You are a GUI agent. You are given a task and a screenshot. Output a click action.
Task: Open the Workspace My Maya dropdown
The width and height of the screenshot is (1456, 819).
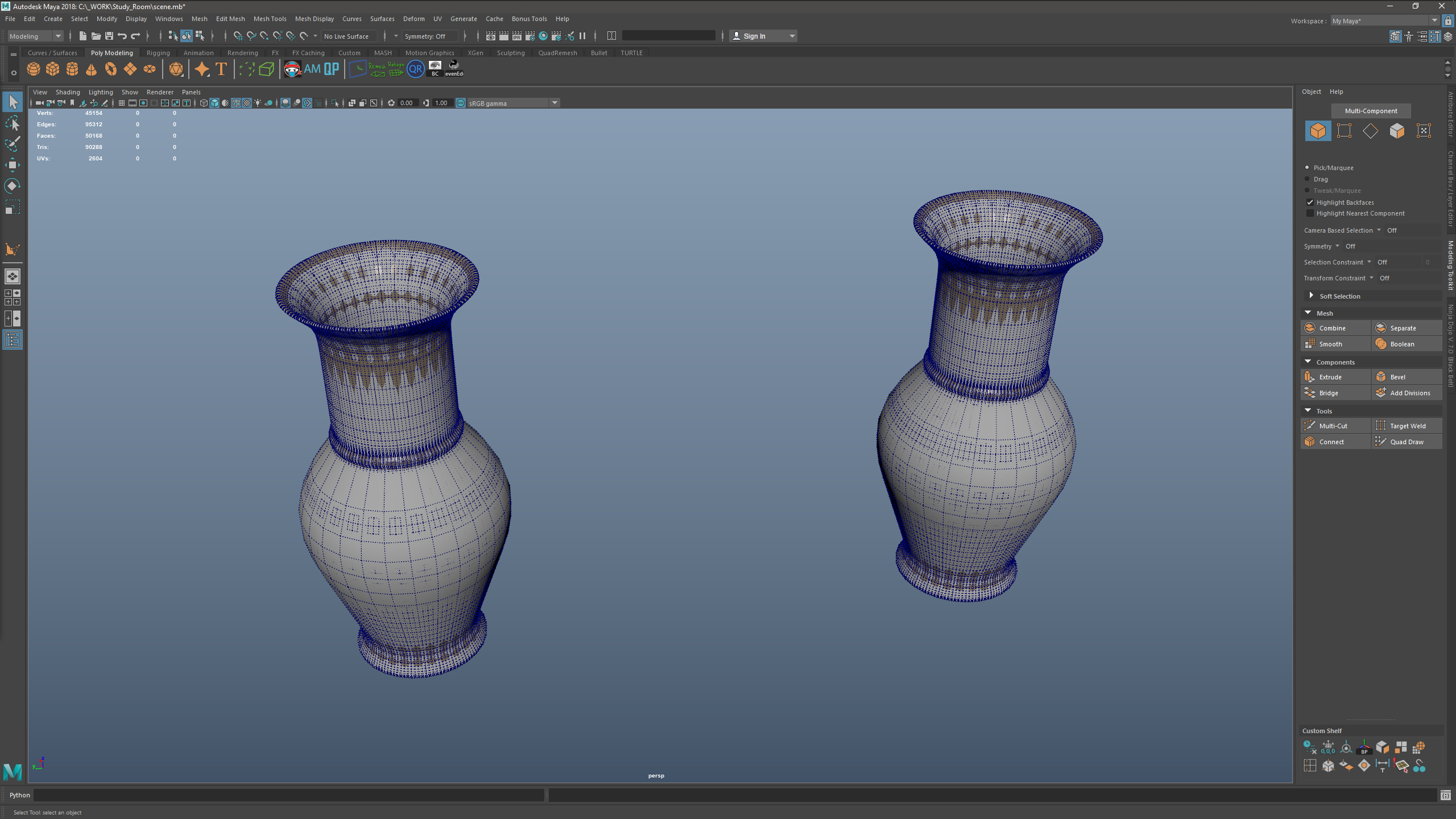(x=1384, y=20)
